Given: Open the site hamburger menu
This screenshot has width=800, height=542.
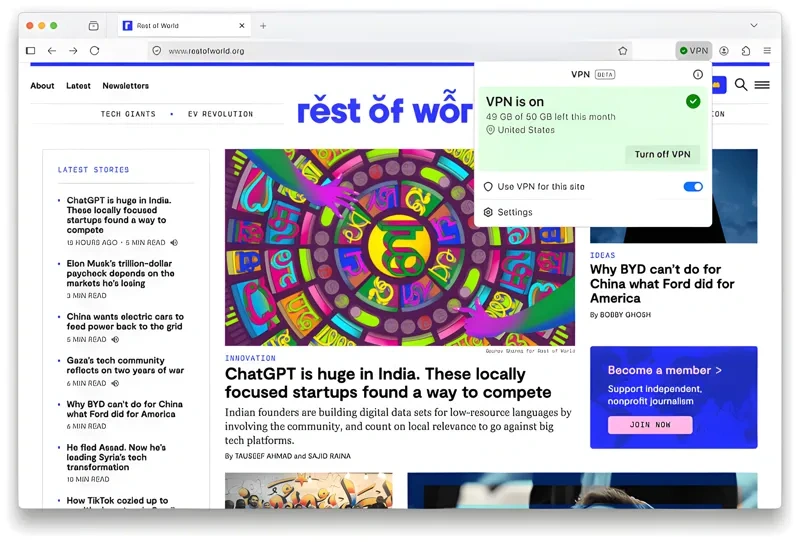Looking at the screenshot, I should [762, 85].
